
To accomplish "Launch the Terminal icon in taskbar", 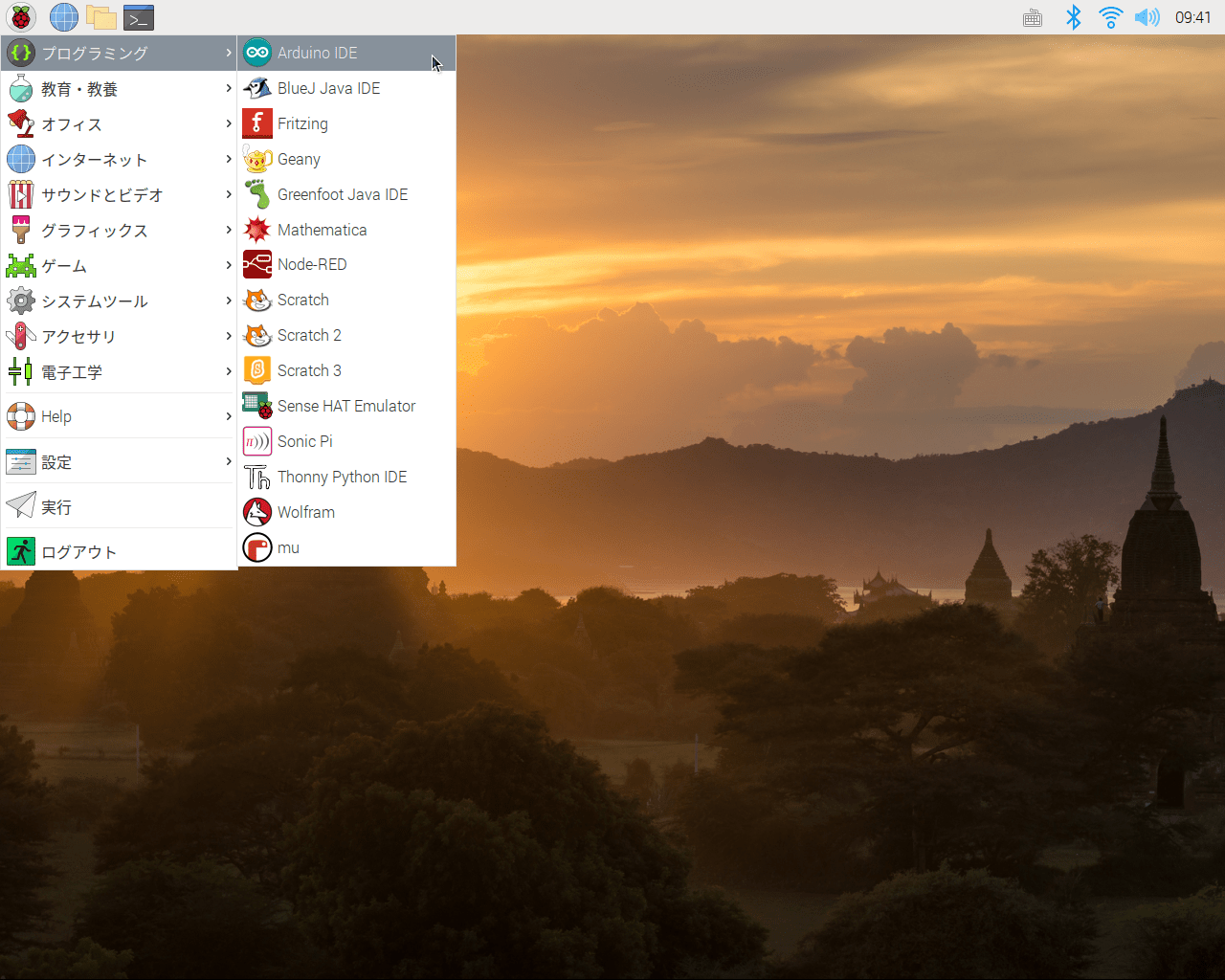I will point(139,17).
